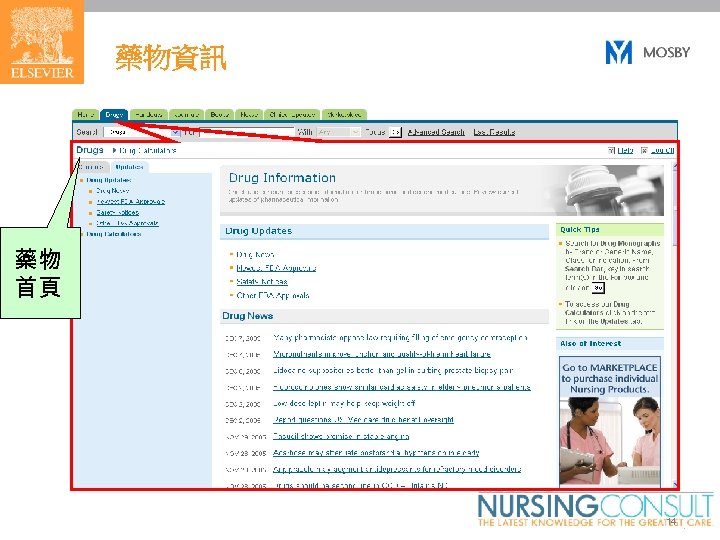The image size is (720, 540).
Task: Click the medicine bottles header image
Action: click(611, 190)
